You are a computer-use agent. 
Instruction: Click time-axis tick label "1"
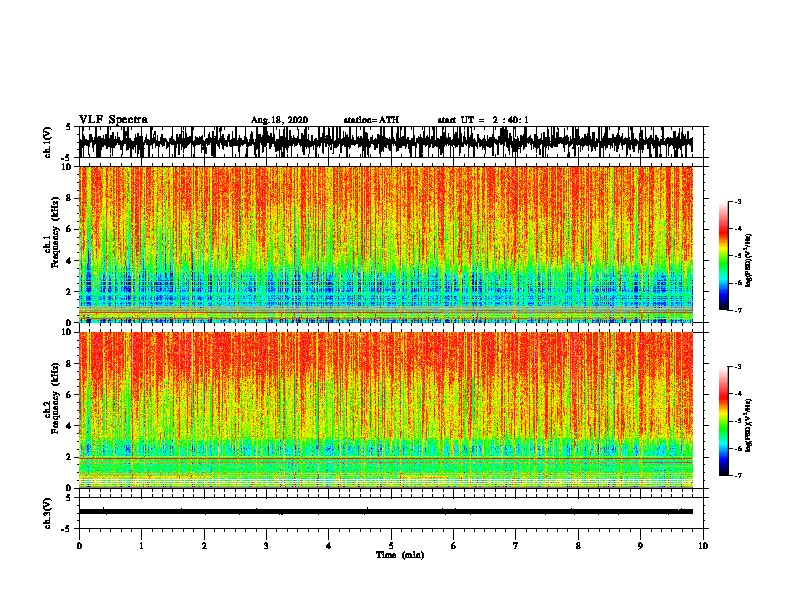click(x=141, y=546)
